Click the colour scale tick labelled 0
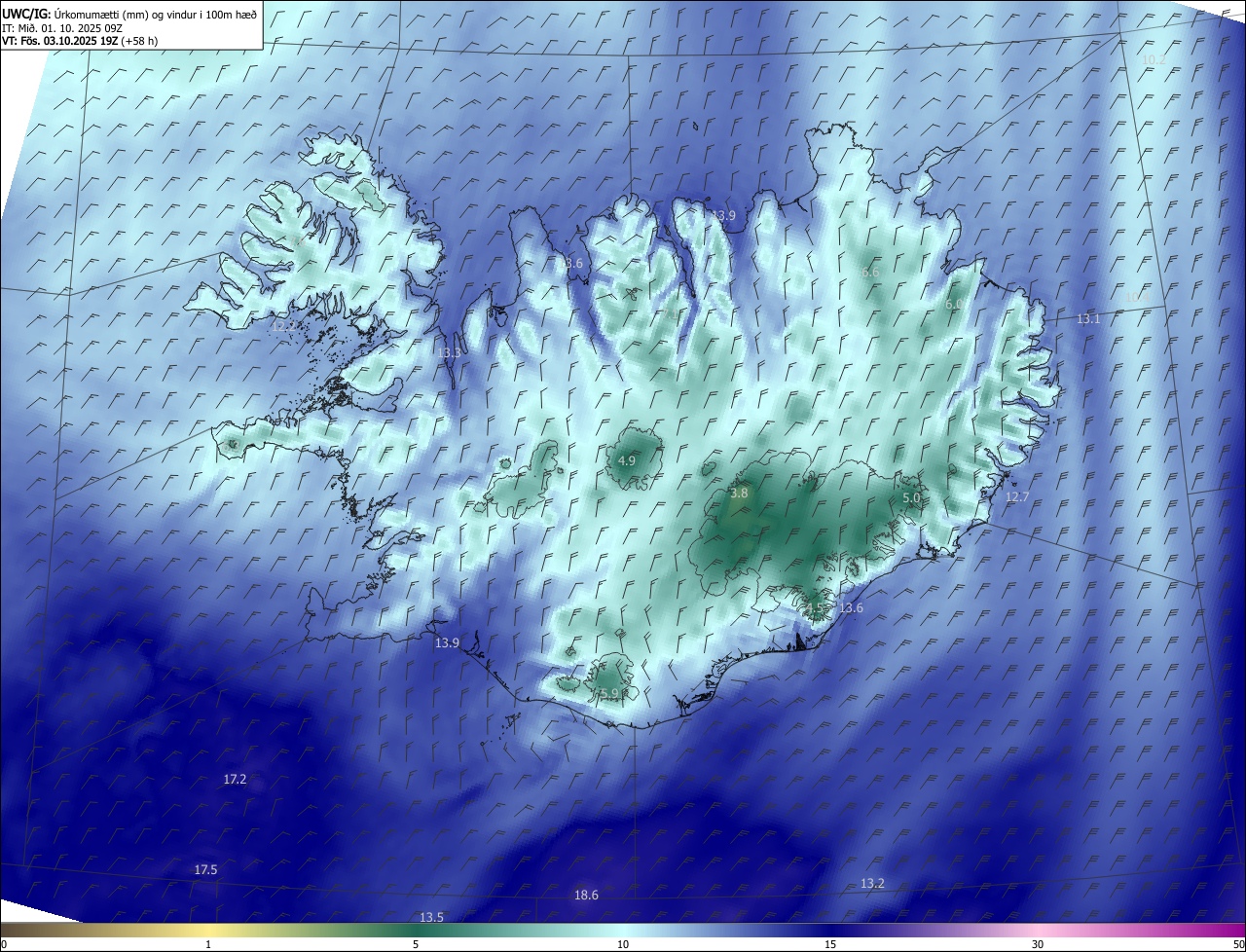Screen dimensions: 1246x952 [3, 945]
